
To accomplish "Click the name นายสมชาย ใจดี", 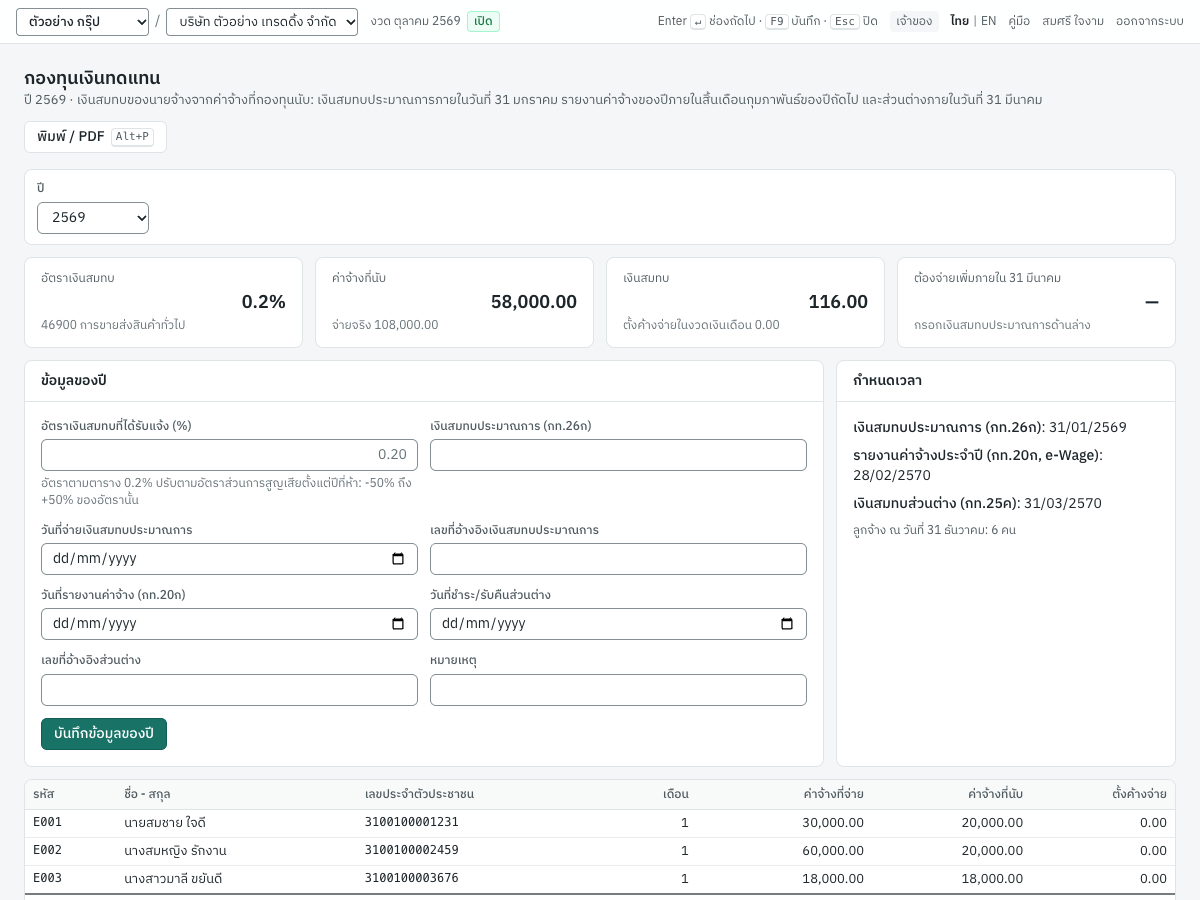I will (x=165, y=823).
